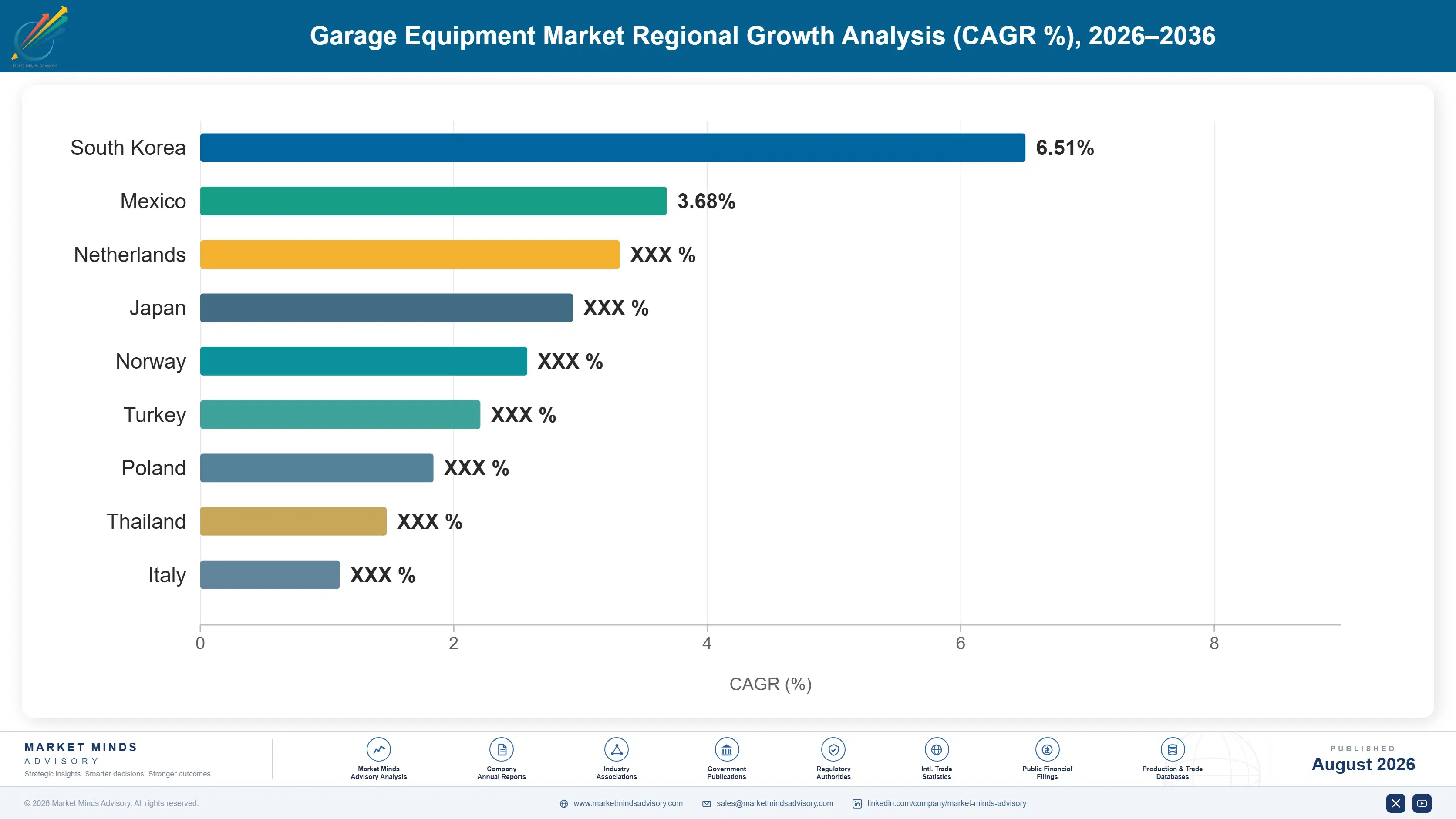This screenshot has height=819, width=1456.
Task: Click the Turkey axis label
Action: coord(155,415)
